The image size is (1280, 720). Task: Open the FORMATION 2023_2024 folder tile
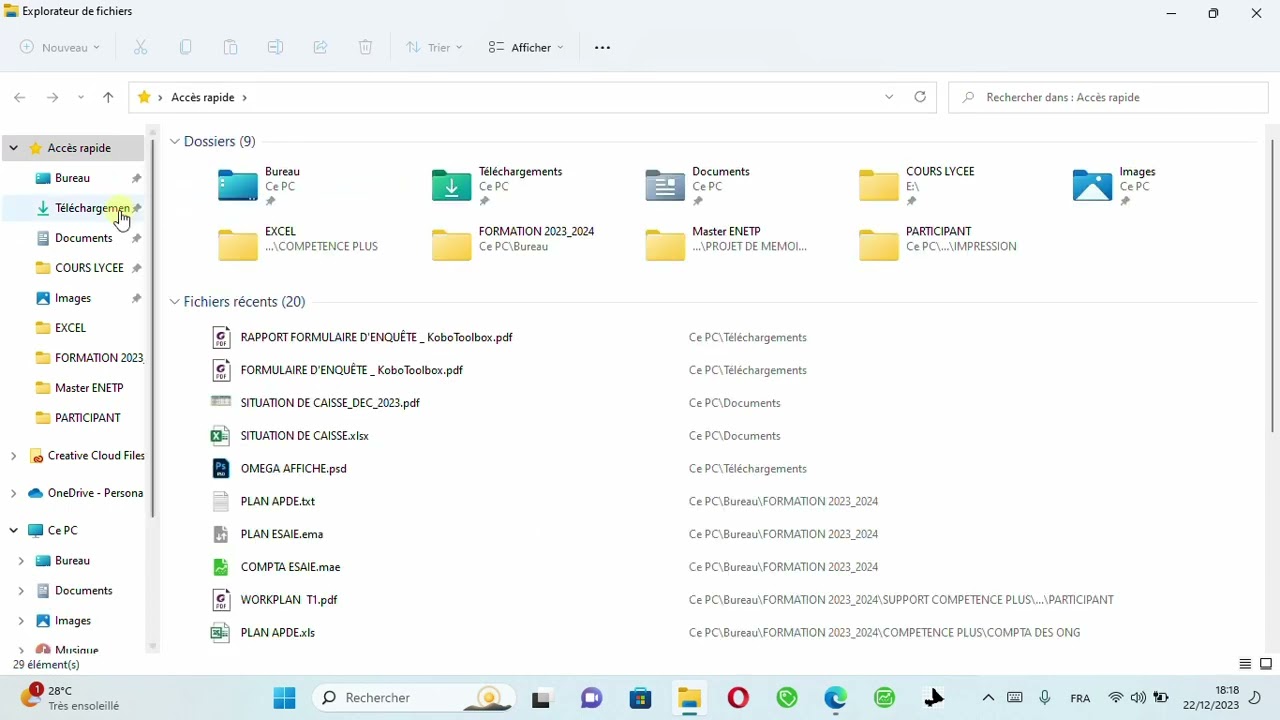click(513, 244)
